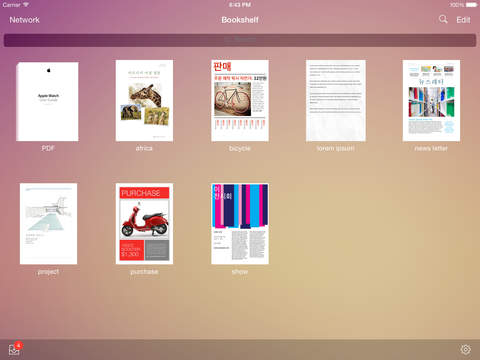The width and height of the screenshot is (480, 360).
Task: Open the news letter document
Action: 431,101
